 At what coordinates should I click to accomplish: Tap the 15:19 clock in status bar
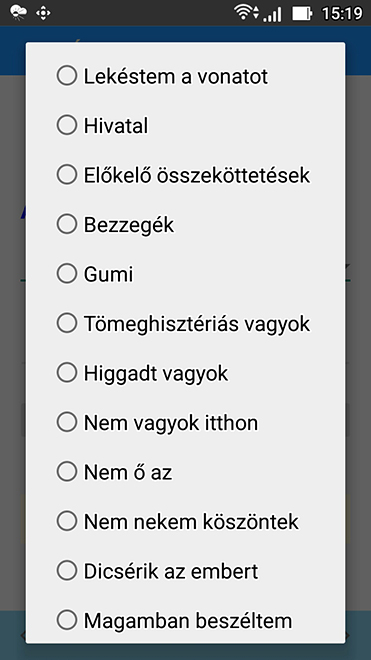click(342, 13)
